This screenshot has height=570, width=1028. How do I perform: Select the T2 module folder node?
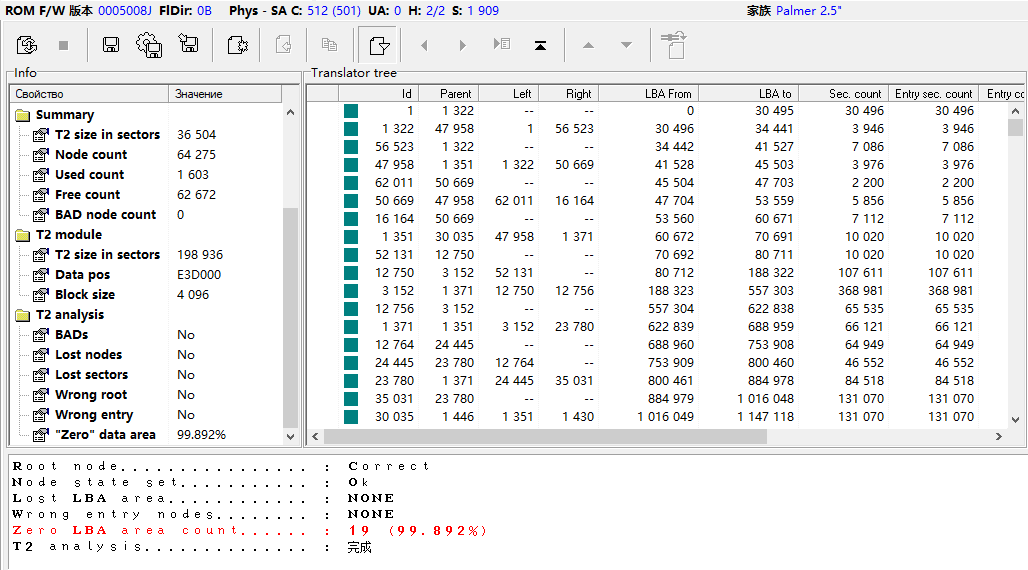click(68, 235)
